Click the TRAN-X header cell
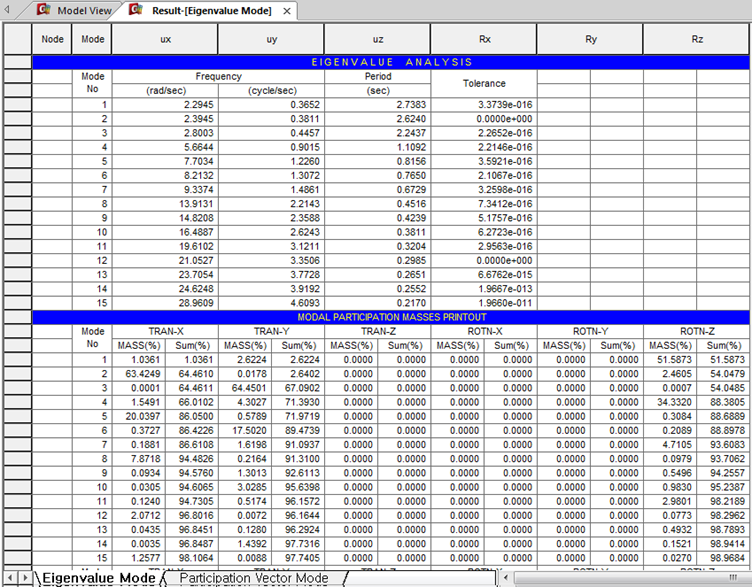This screenshot has width=752, height=587. pyautogui.click(x=165, y=331)
